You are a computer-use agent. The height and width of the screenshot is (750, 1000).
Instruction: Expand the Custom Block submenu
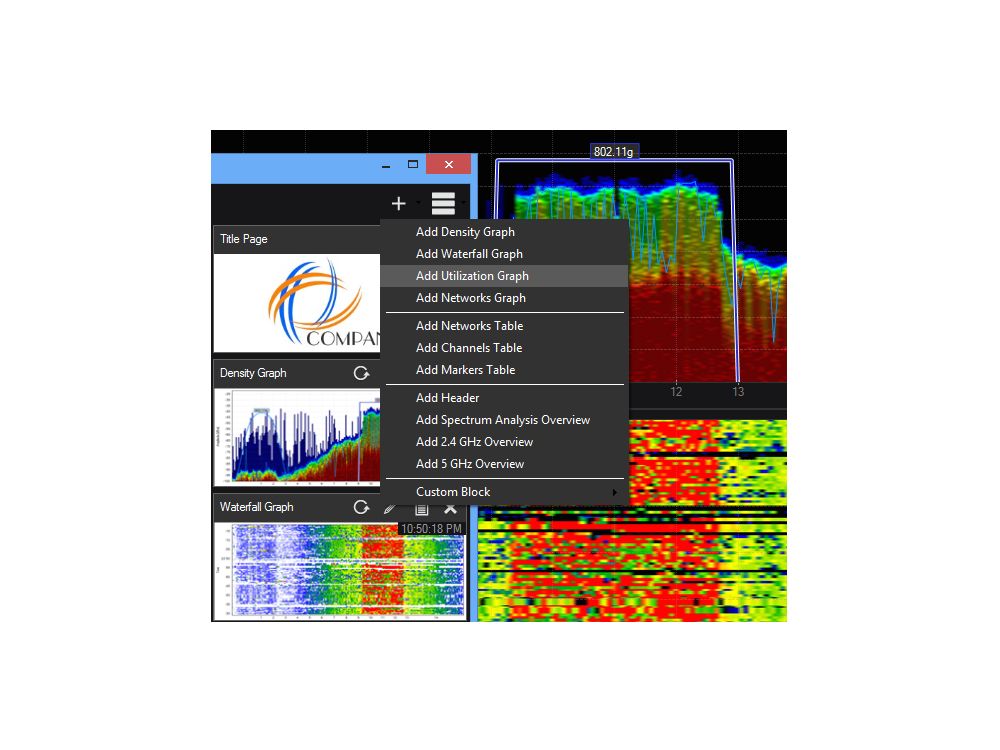tap(504, 492)
